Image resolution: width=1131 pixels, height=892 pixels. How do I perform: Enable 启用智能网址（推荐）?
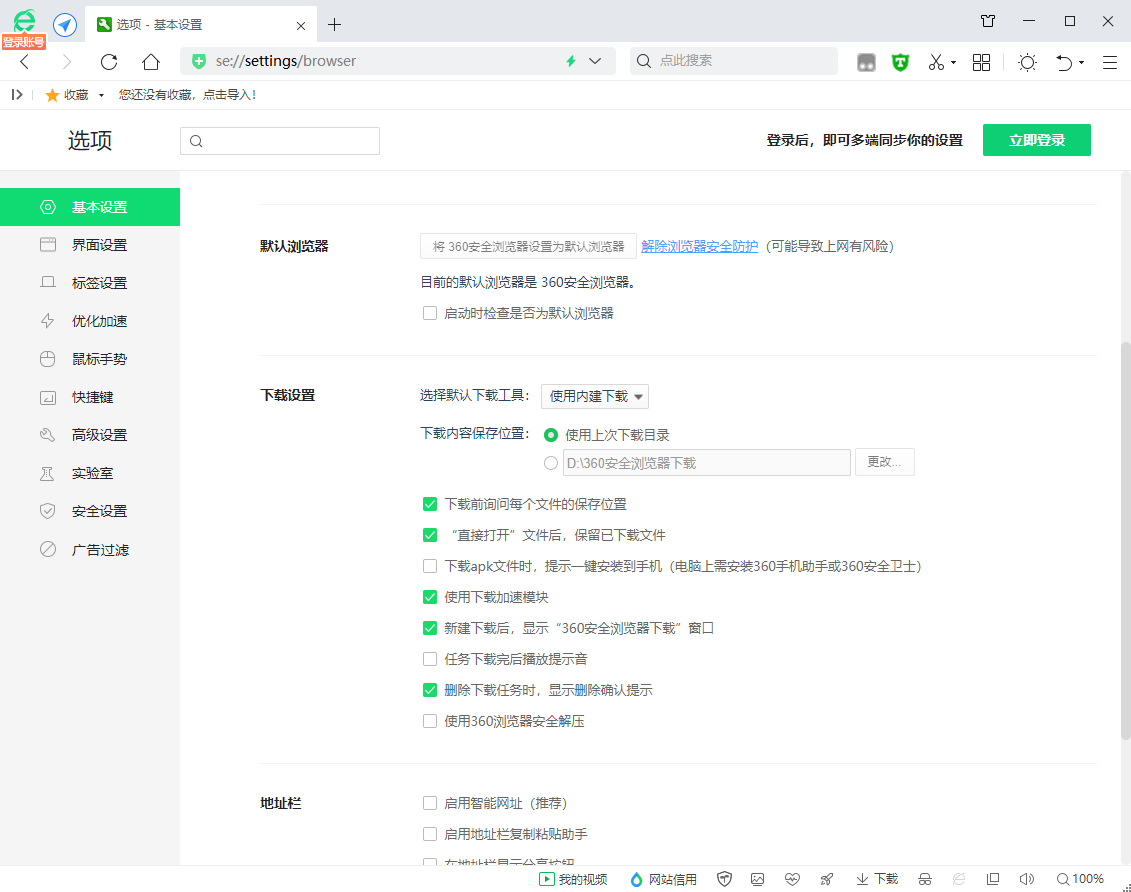pyautogui.click(x=430, y=802)
